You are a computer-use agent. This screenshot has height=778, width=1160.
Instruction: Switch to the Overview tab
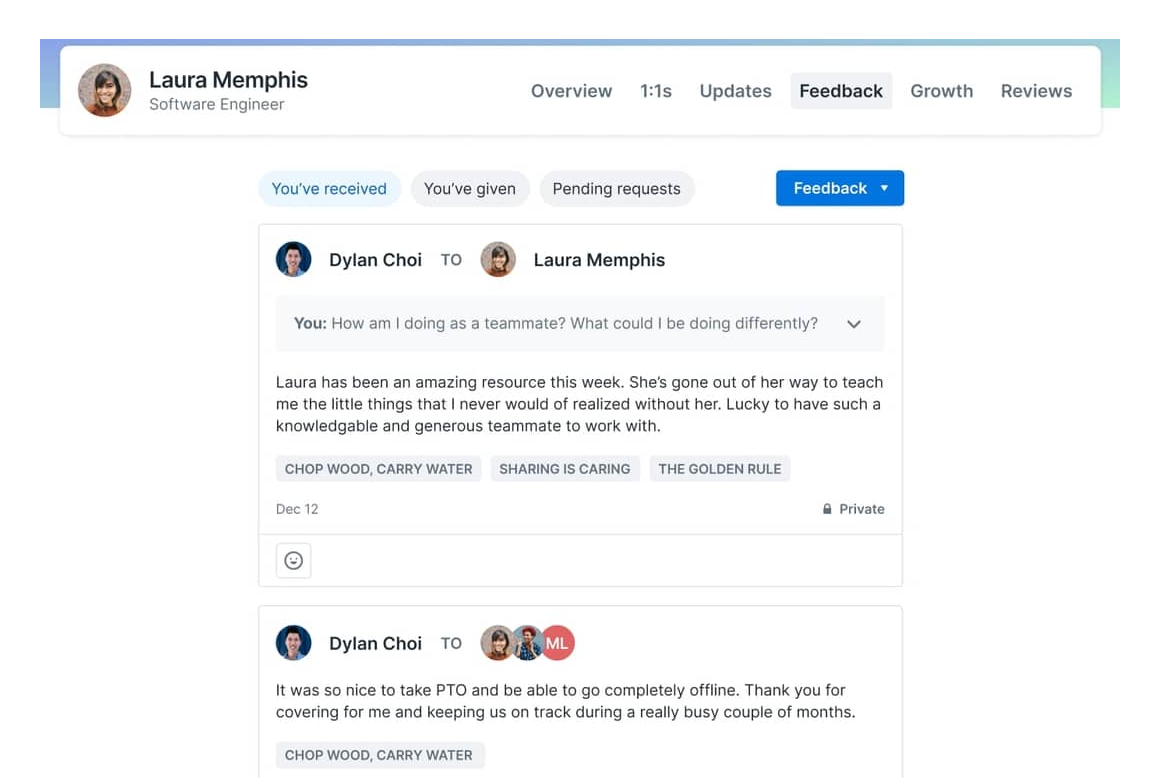[571, 91]
